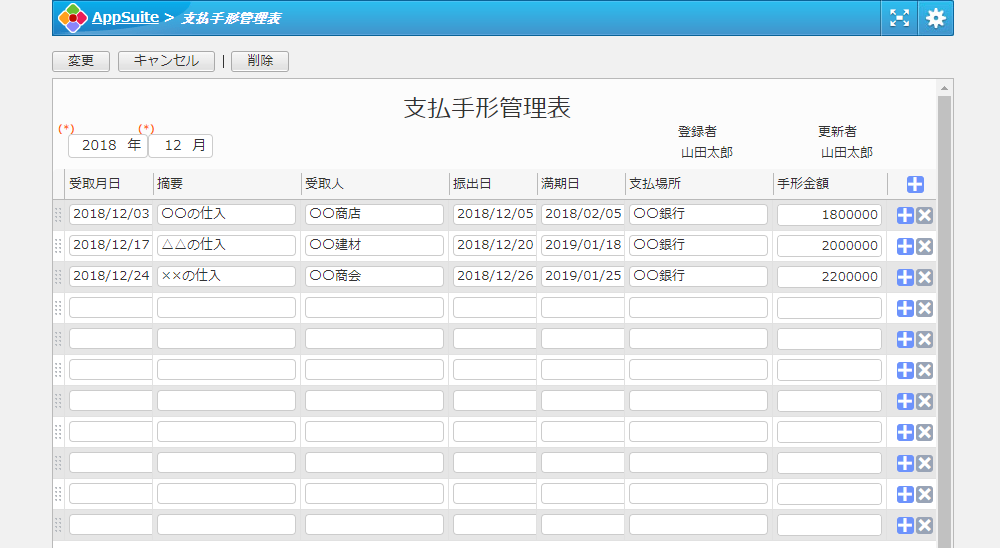Click the 削除 button

(259, 61)
